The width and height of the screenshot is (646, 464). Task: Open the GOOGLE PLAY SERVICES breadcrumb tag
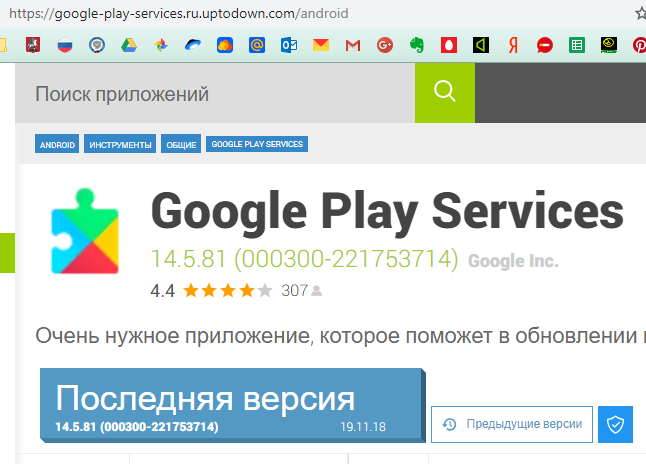point(257,144)
